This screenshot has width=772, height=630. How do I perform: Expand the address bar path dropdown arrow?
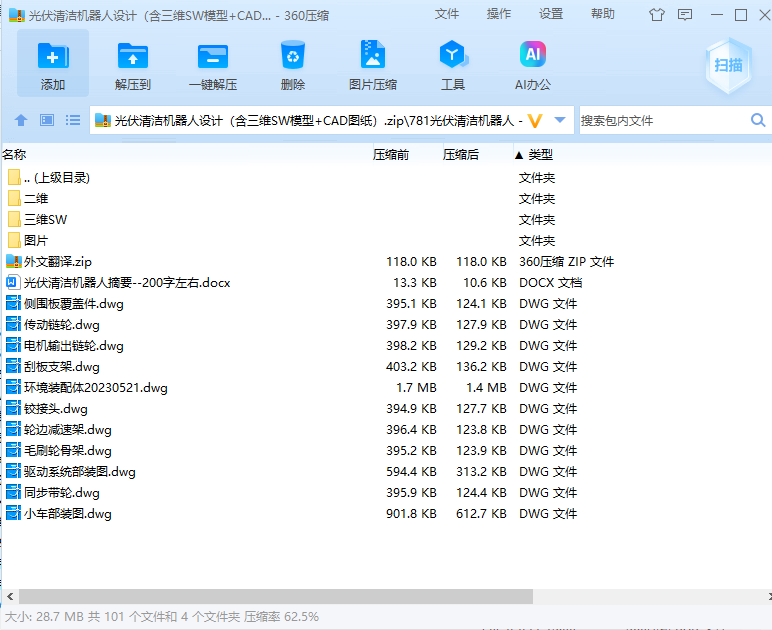coord(560,120)
